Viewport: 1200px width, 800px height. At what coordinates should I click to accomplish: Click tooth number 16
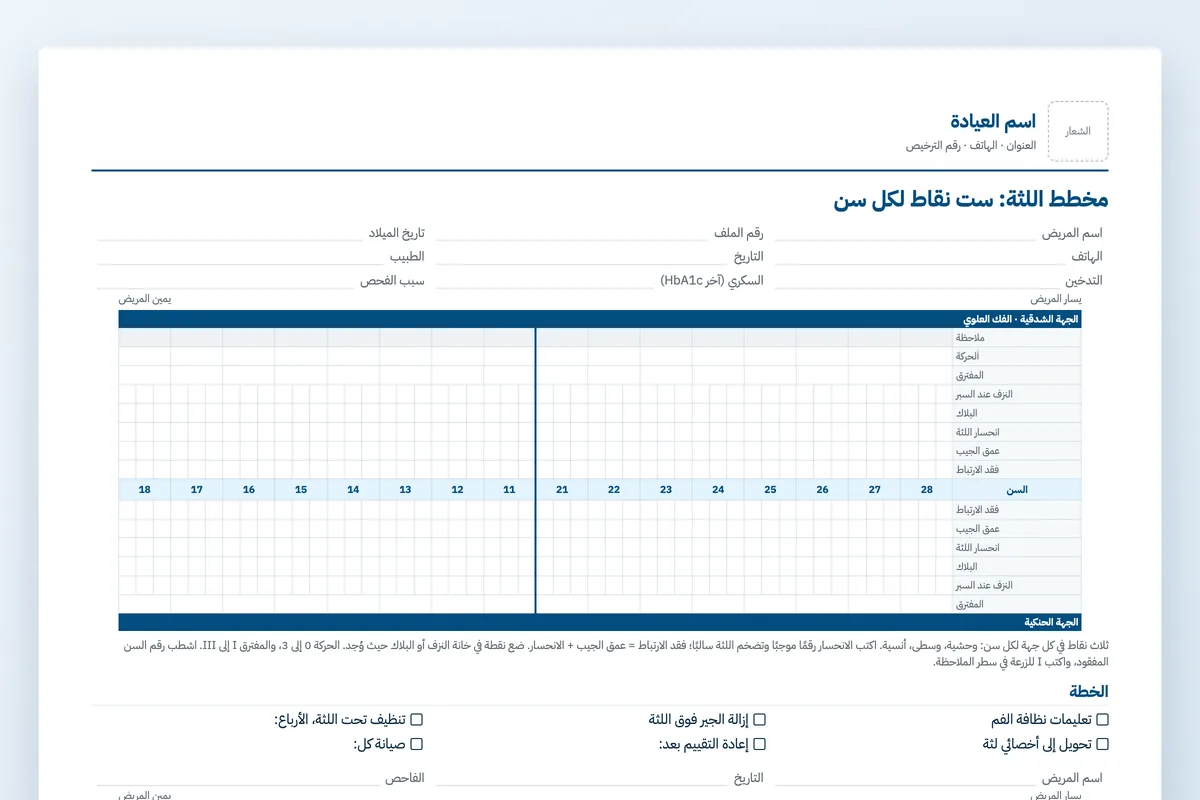click(249, 490)
